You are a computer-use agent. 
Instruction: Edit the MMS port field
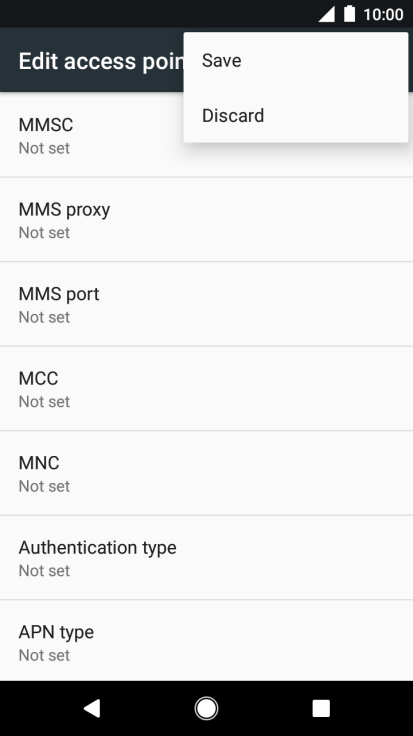pyautogui.click(x=206, y=304)
